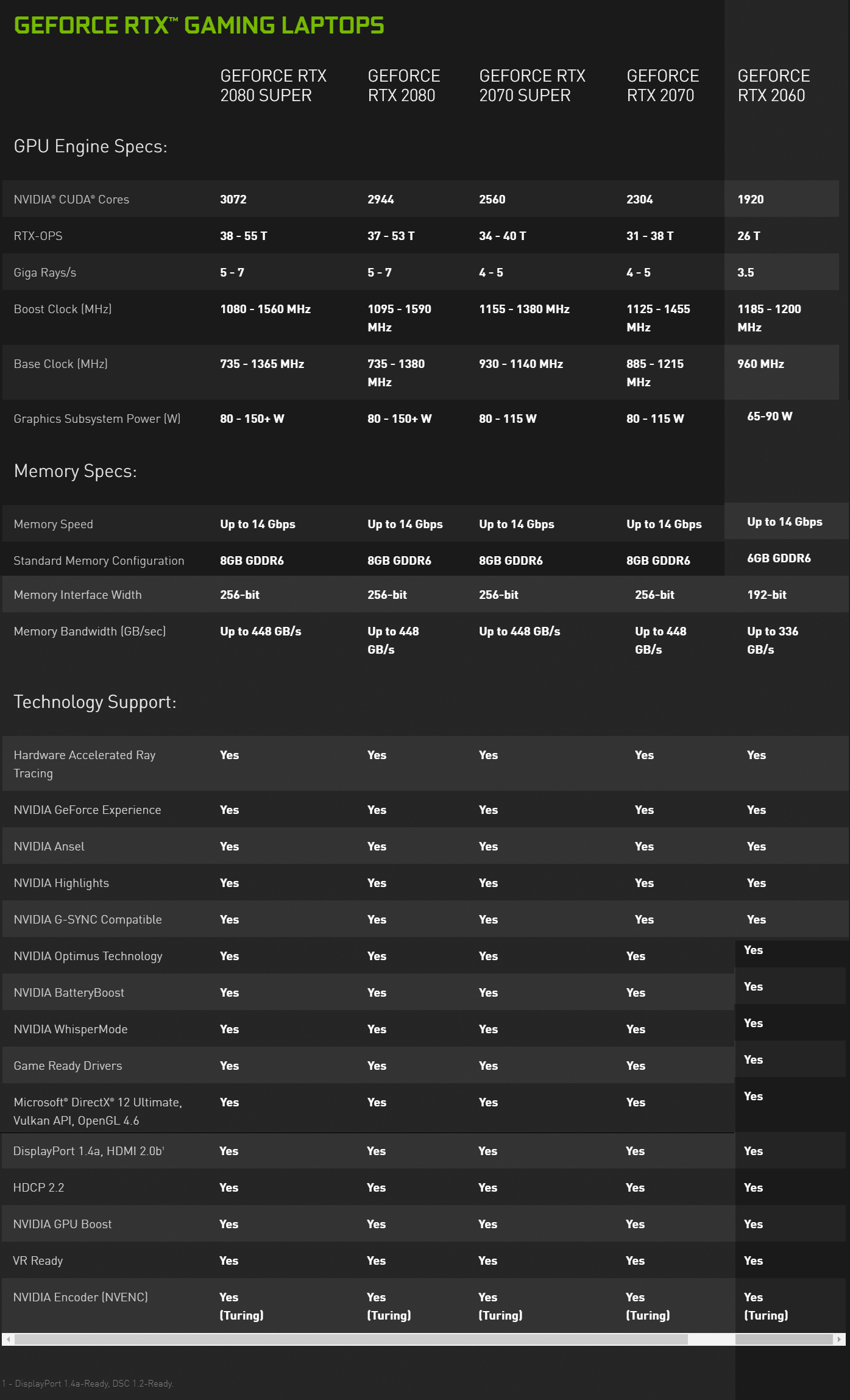Image resolution: width=850 pixels, height=1400 pixels.
Task: Click the GeForce RTX Gaming Laptops title
Action: [199, 25]
